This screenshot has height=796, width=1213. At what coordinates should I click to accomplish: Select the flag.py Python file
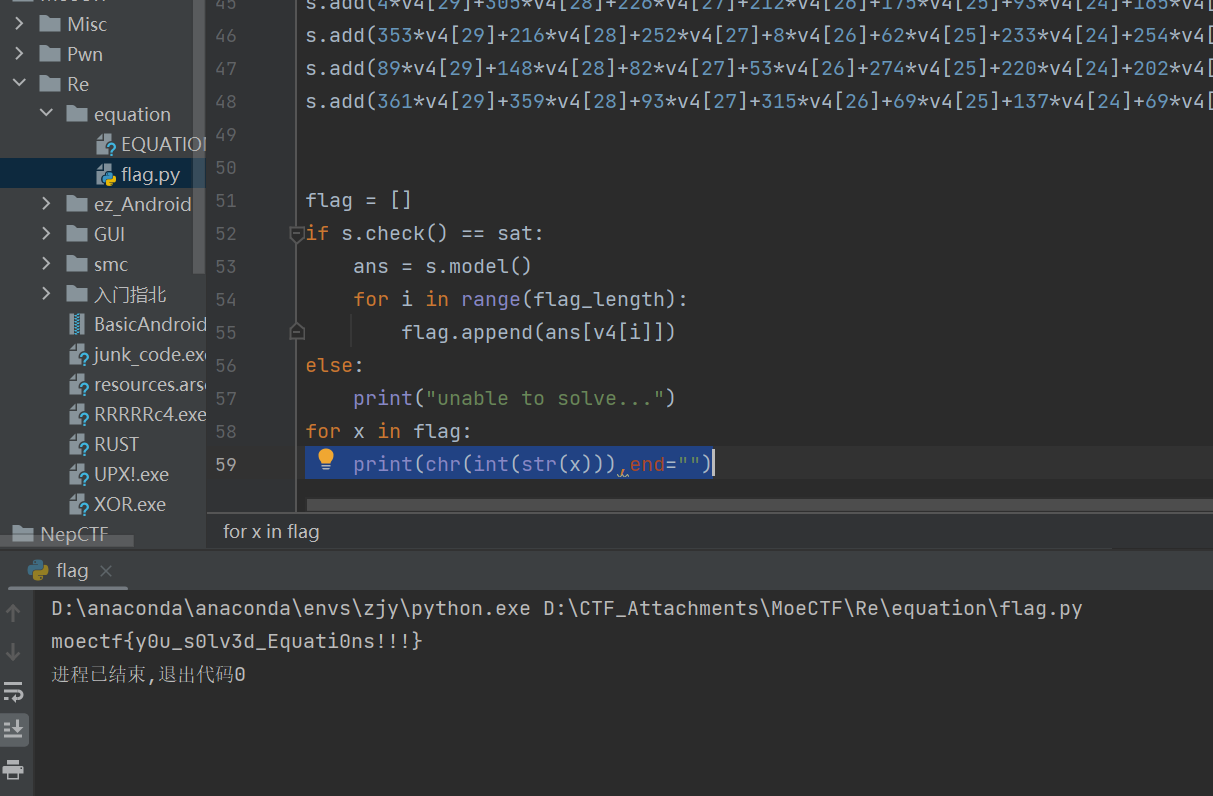150,174
